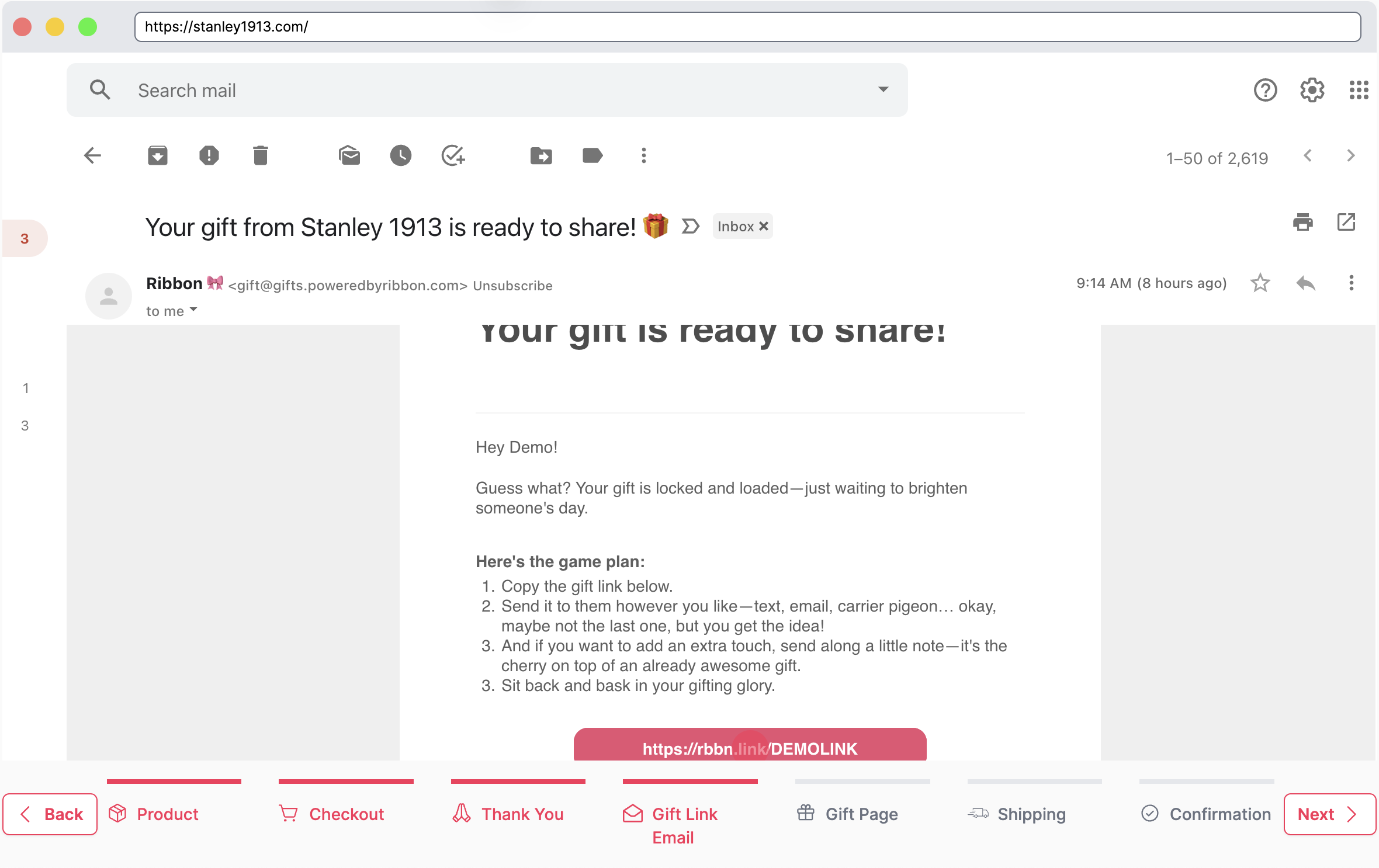Open the rbbn.link DEMOLINK gift link
1379x868 pixels.
coord(750,748)
